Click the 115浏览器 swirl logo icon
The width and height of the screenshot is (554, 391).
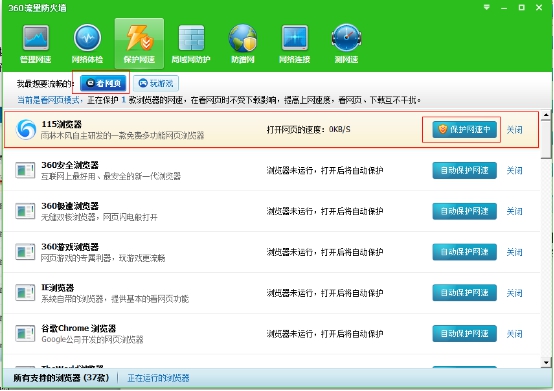click(x=26, y=130)
